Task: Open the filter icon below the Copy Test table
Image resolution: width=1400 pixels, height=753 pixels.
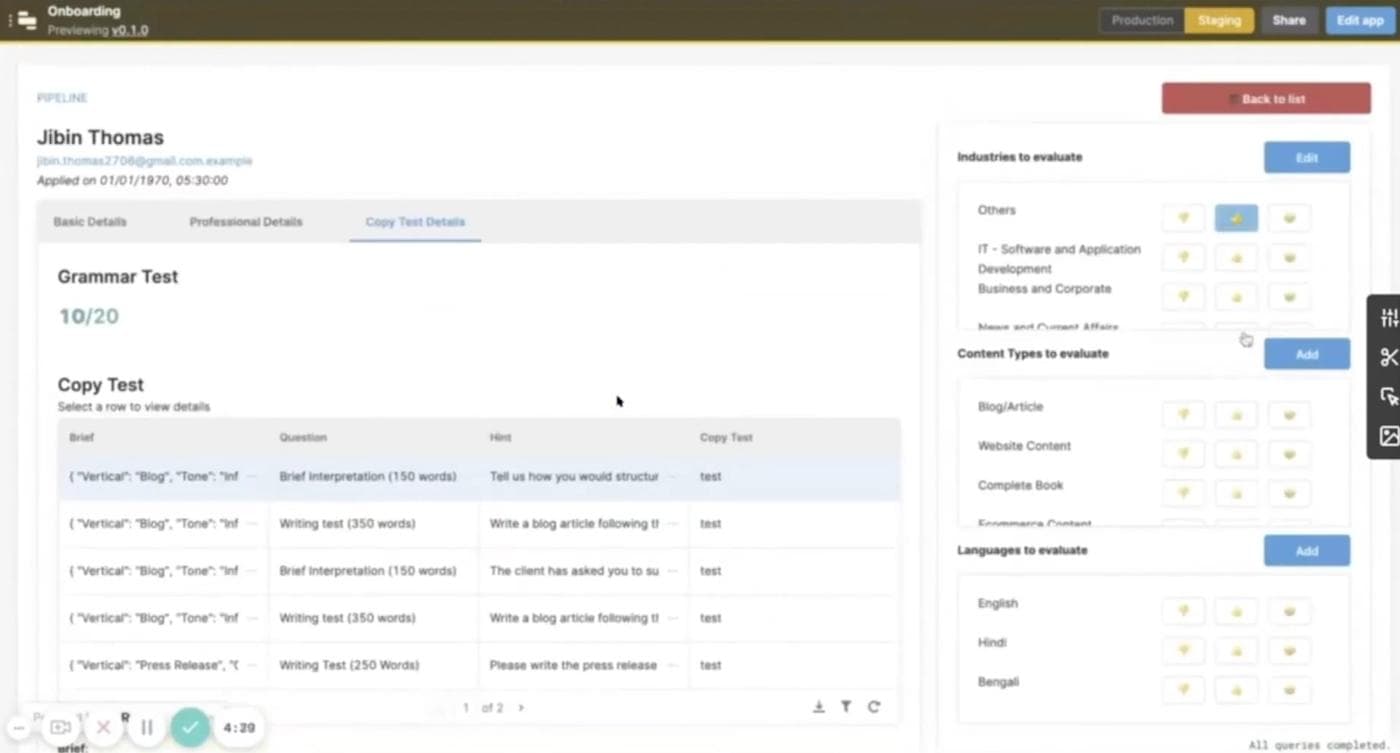Action: [x=845, y=706]
